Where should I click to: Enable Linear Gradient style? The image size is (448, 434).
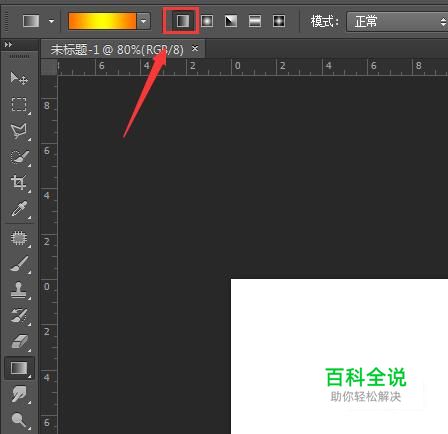click(183, 21)
